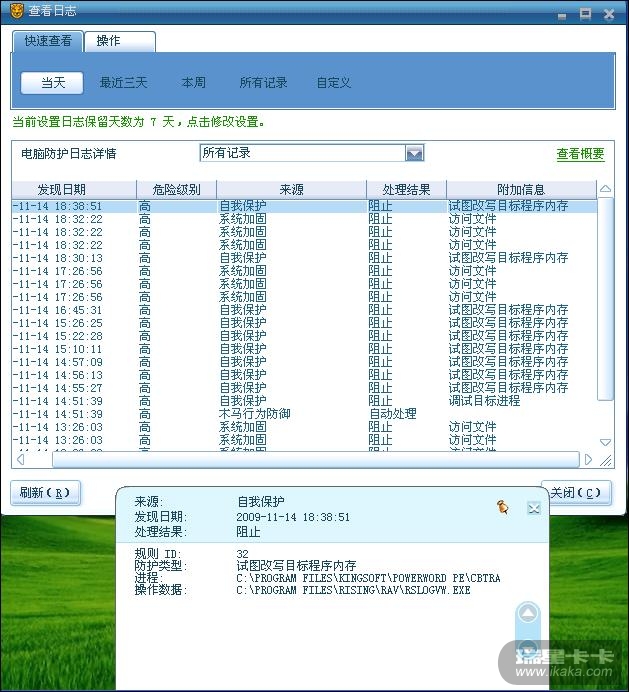Sort by the 附加信息 column header
The width and height of the screenshot is (629, 692).
[521, 190]
